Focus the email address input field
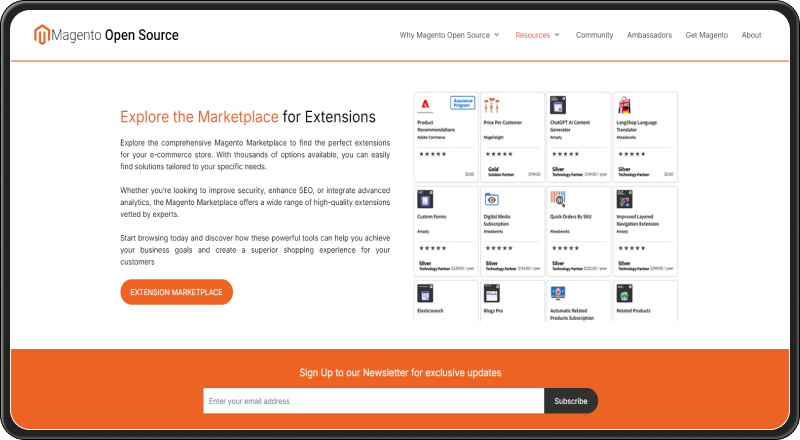The width and height of the screenshot is (800, 440). tap(373, 401)
